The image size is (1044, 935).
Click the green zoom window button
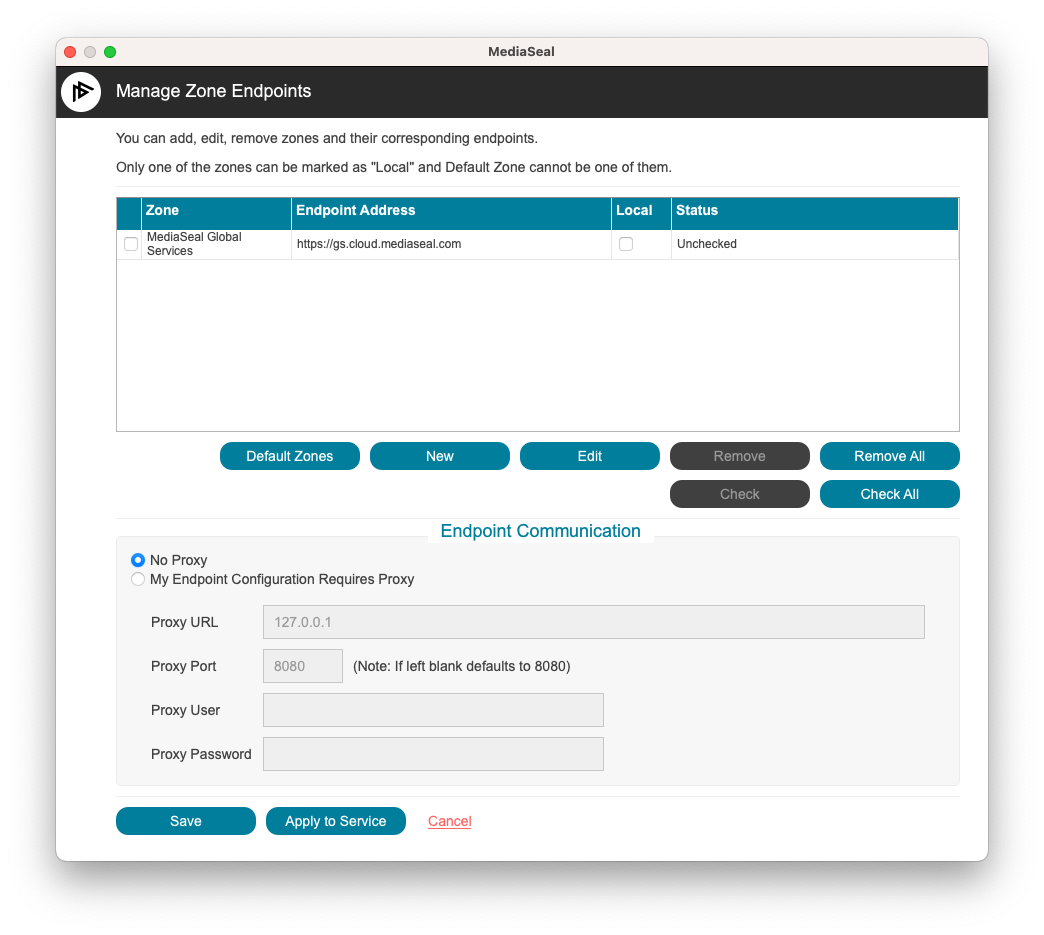tap(110, 52)
